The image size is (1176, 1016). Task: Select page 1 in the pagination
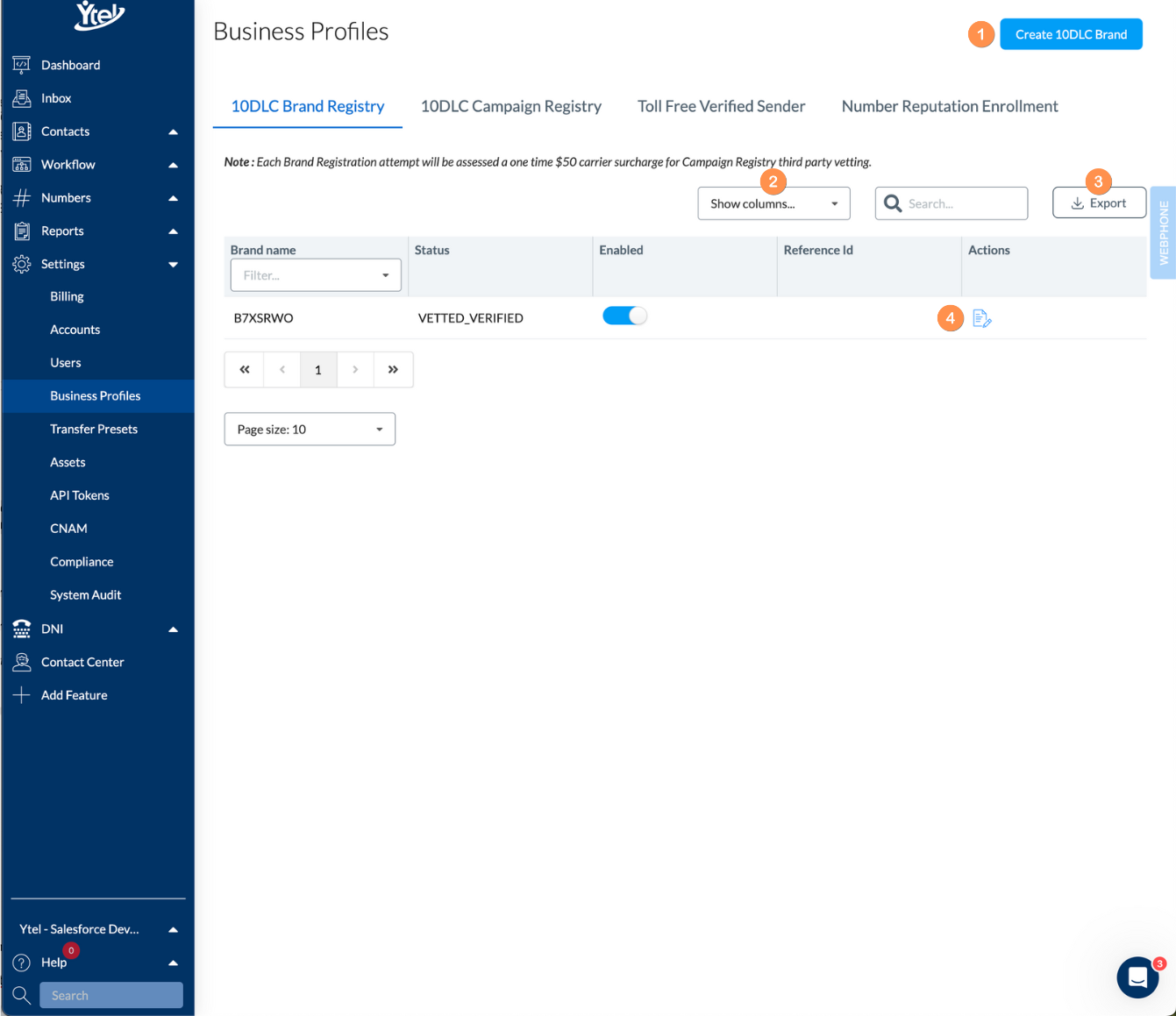point(318,370)
